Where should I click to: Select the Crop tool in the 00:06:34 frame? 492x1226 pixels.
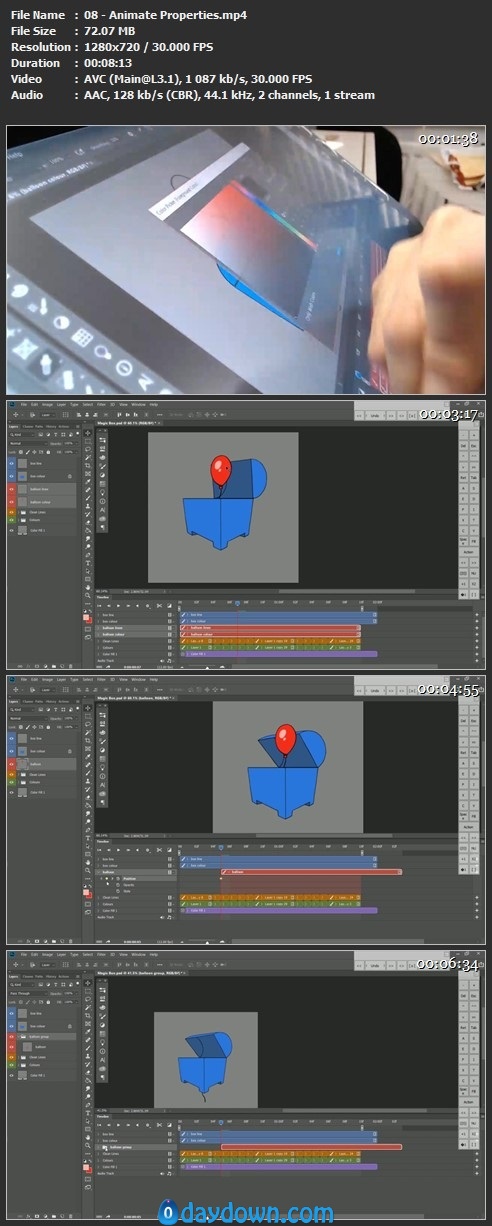(x=88, y=1015)
